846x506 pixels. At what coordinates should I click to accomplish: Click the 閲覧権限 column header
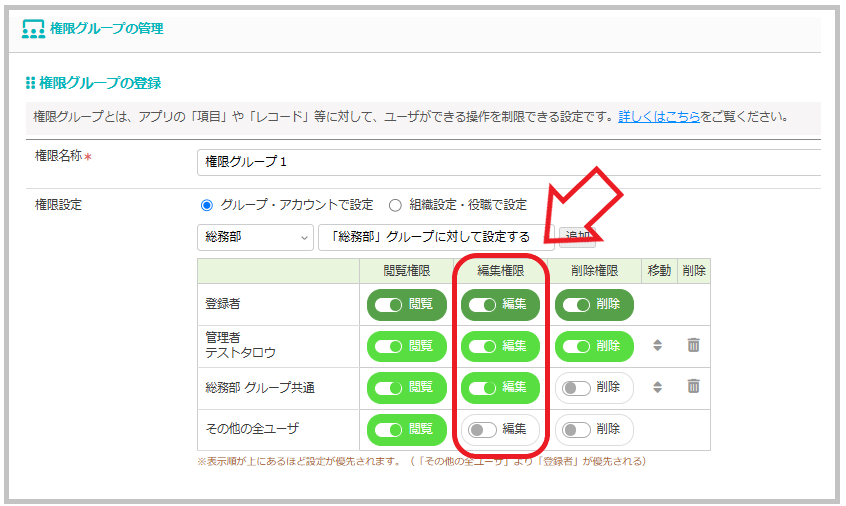pos(407,271)
